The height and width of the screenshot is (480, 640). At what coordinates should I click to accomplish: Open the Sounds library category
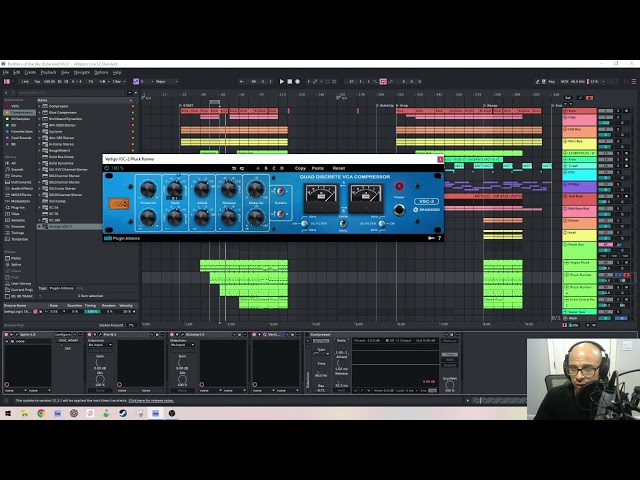[x=17, y=169]
